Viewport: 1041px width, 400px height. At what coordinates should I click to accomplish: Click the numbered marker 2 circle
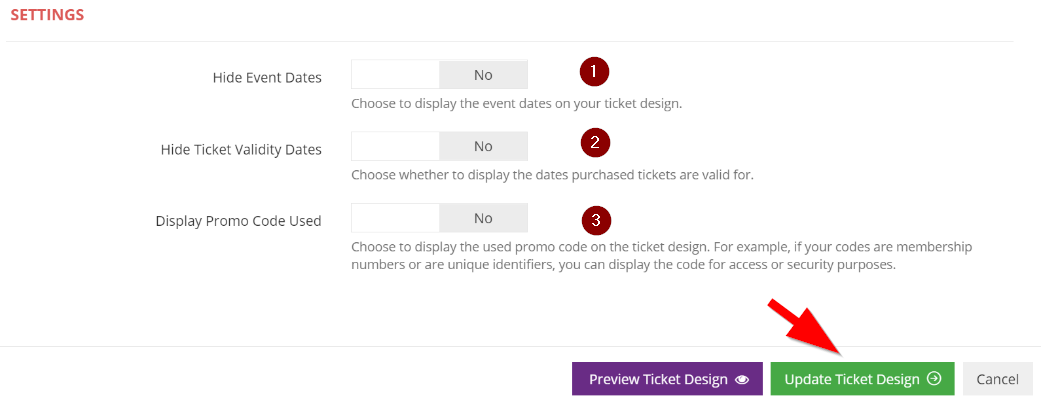(x=595, y=143)
